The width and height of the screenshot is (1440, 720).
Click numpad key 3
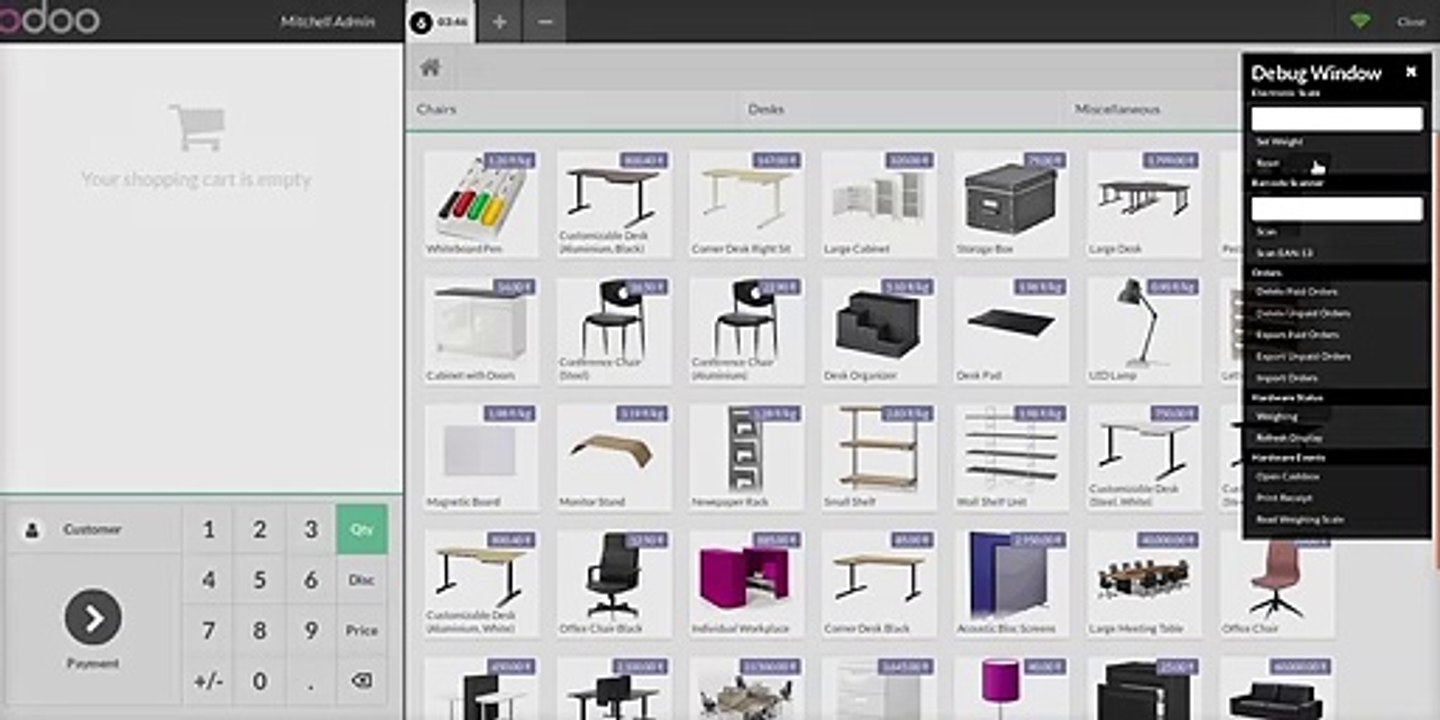pyautogui.click(x=311, y=529)
